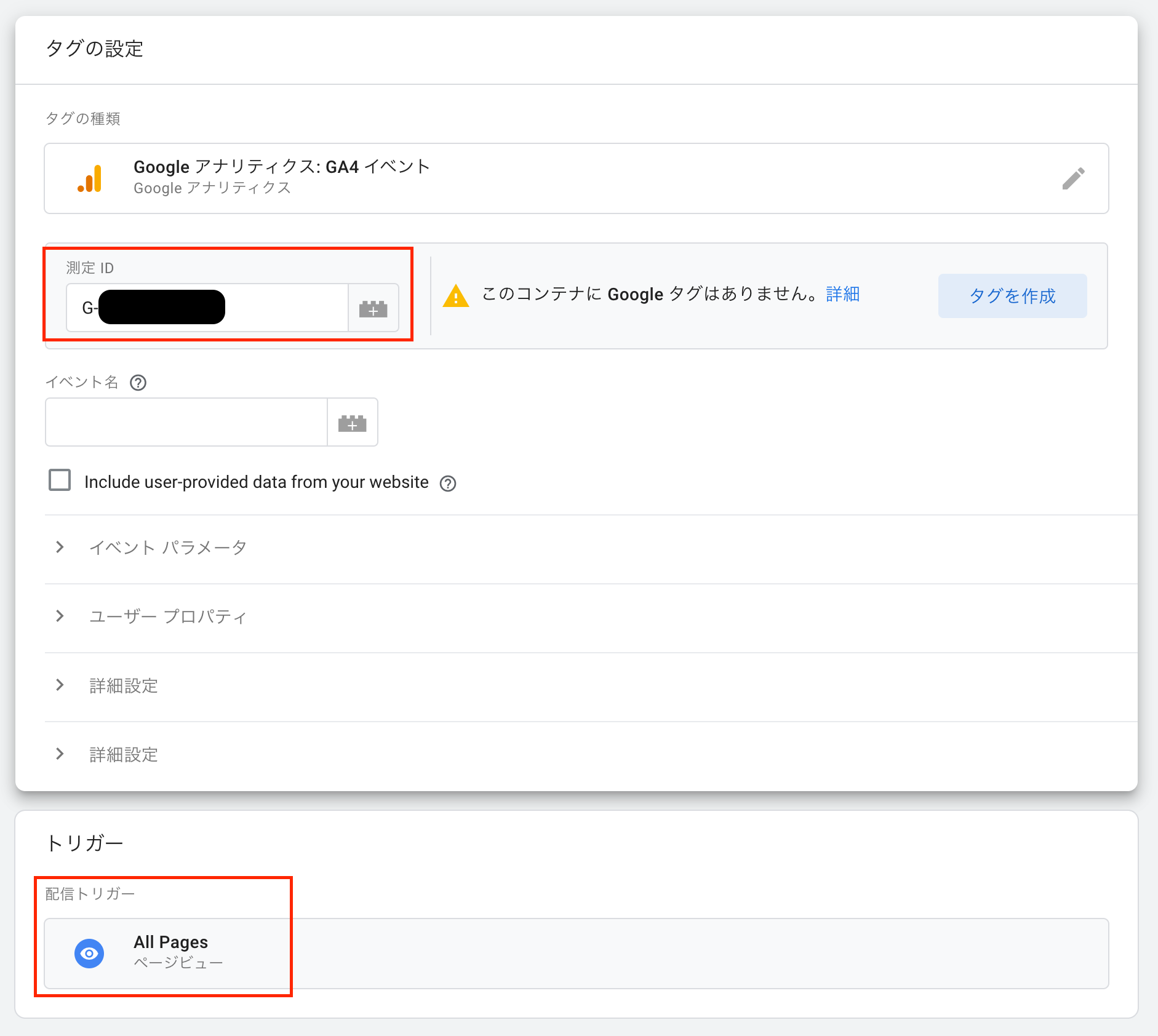This screenshot has height=1036, width=1158.
Task: Click the variable picker icon beside イベント名 field
Action: (x=352, y=423)
